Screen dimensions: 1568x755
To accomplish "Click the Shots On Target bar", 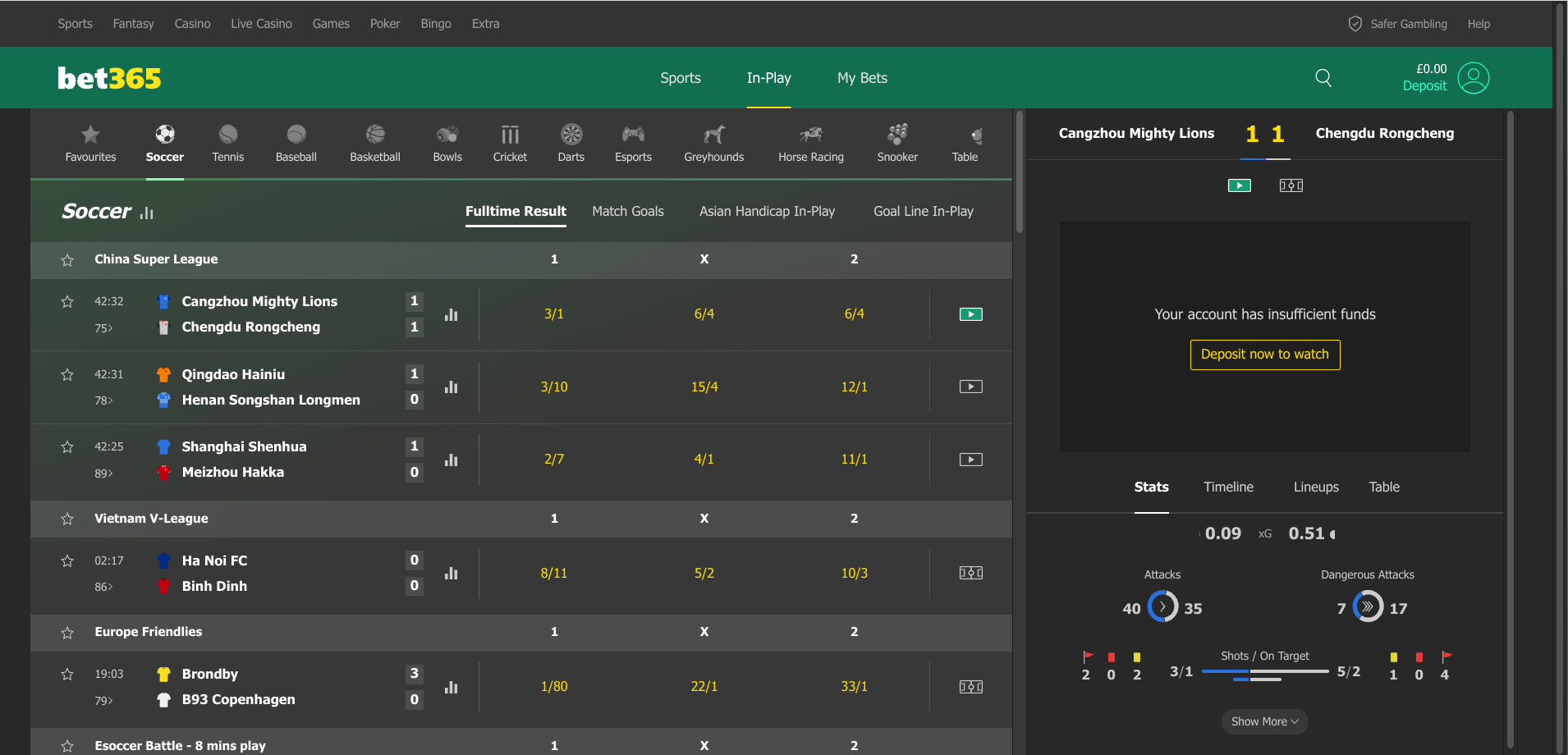I will coord(1265,675).
